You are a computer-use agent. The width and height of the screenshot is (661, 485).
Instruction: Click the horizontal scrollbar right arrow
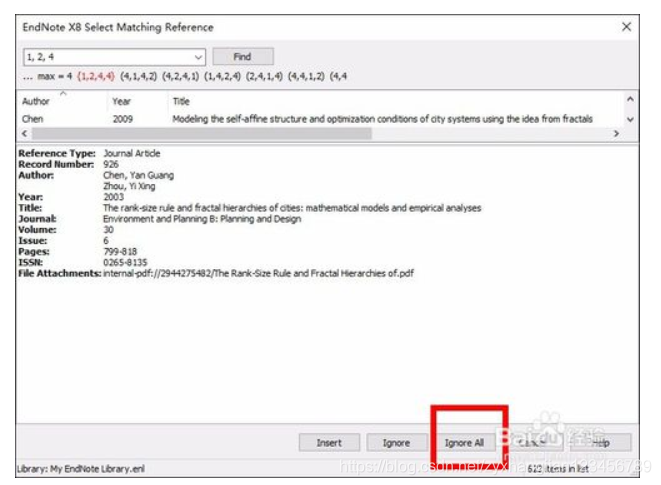click(616, 134)
